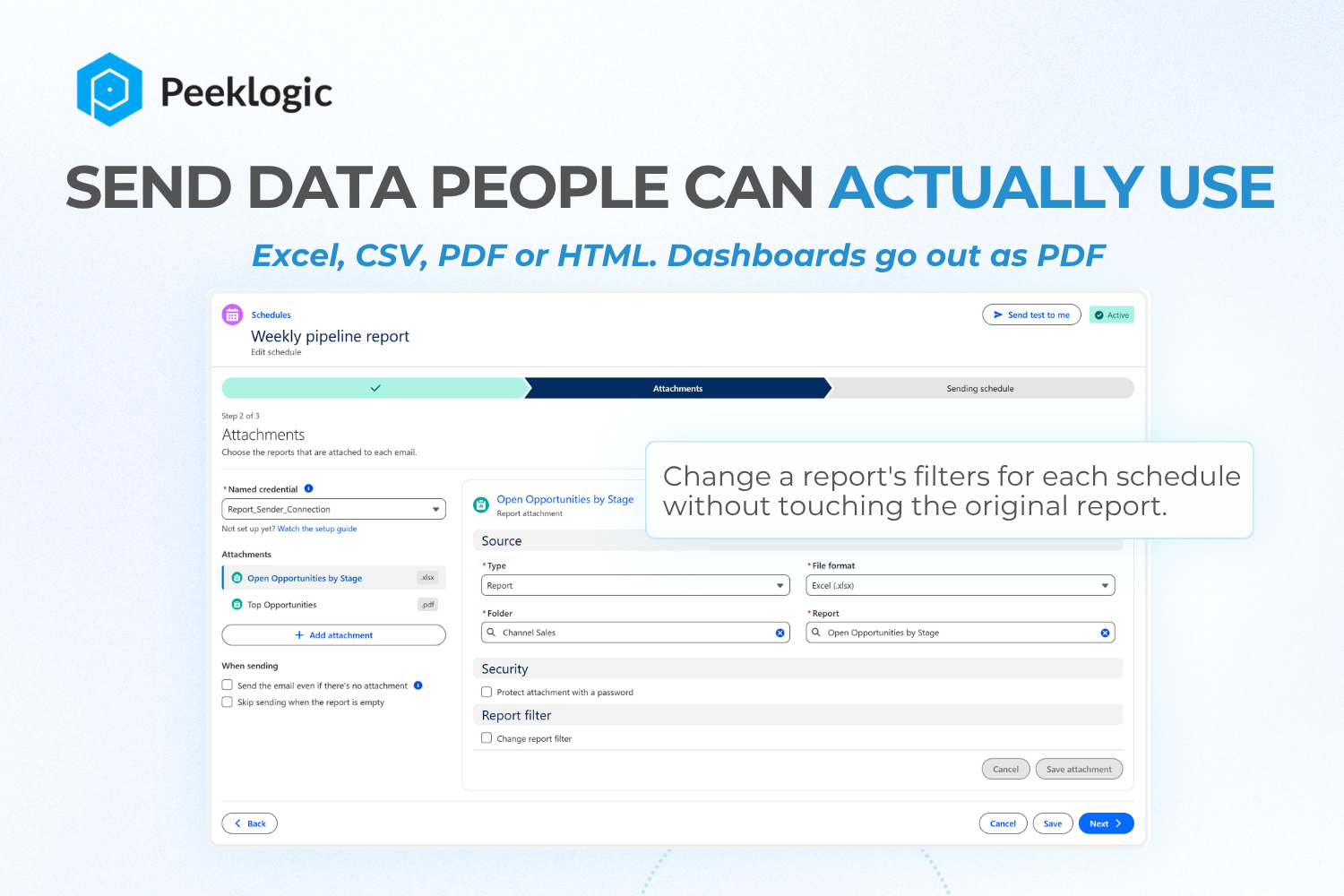Click the Named credential info icon

308,488
